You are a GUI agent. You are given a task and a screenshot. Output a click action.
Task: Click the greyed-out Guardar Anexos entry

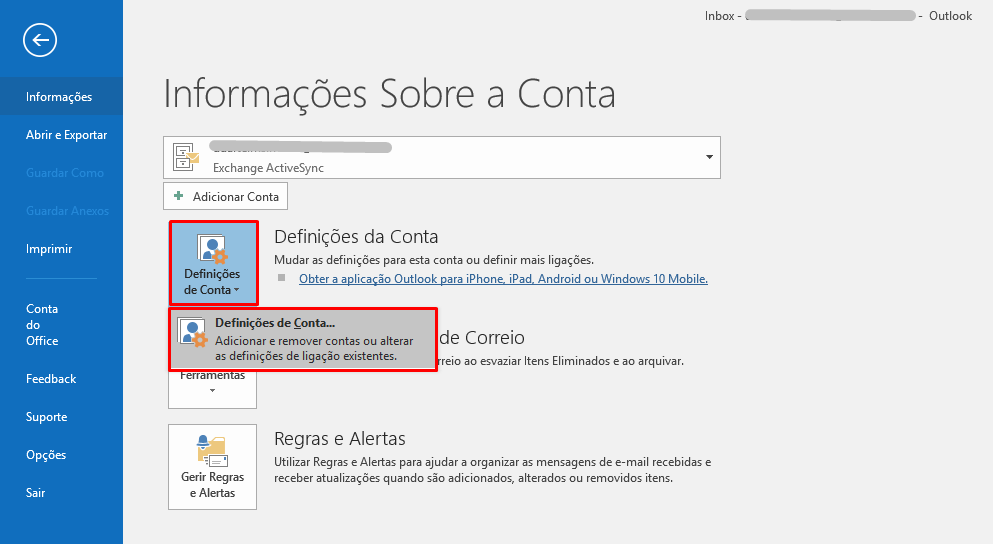68,211
